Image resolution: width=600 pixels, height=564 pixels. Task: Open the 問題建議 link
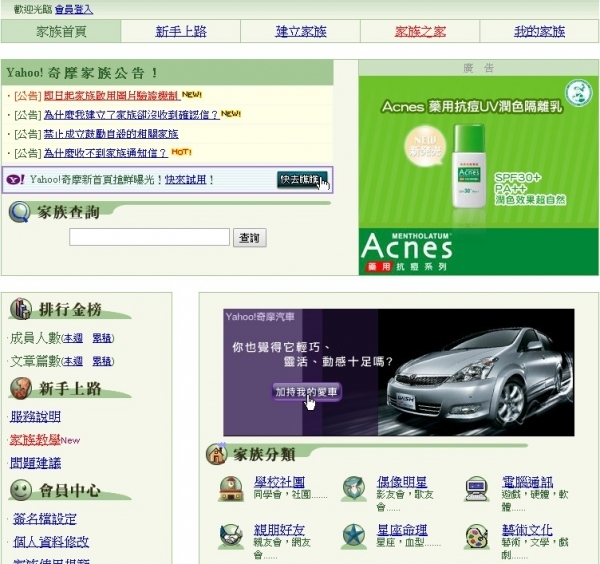[35, 463]
